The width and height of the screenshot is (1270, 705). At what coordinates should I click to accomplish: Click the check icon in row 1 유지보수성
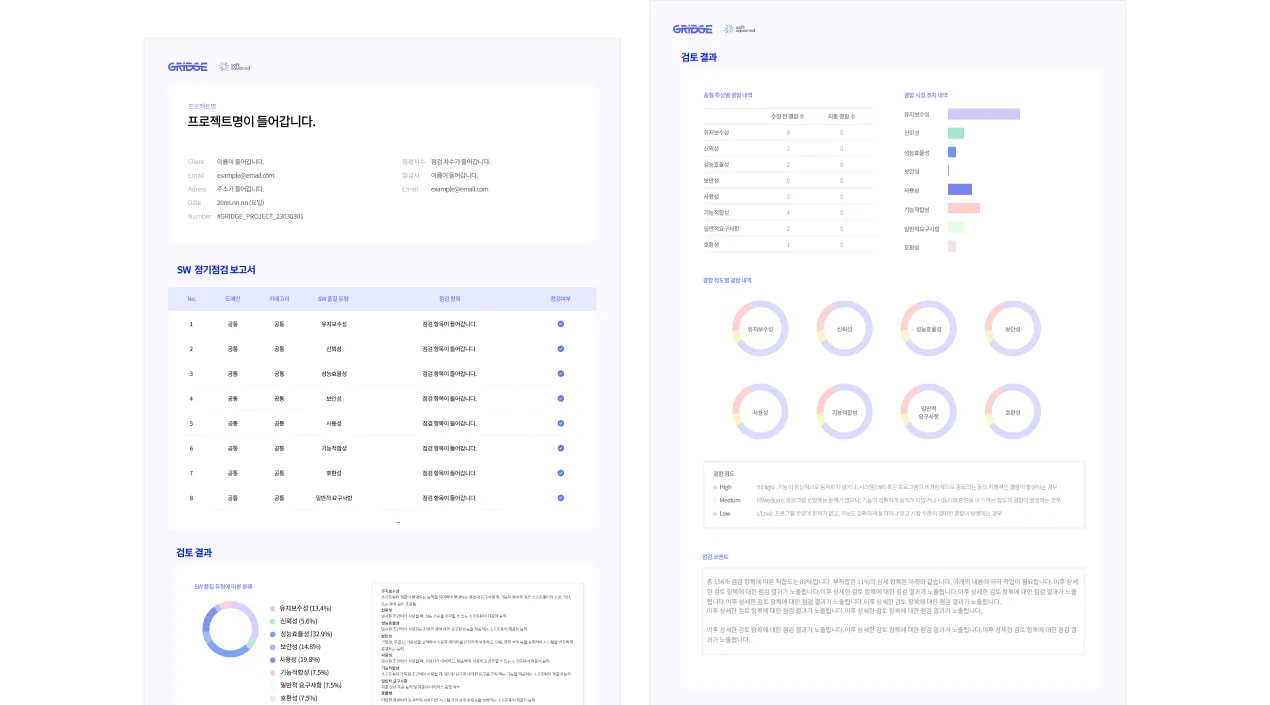(561, 324)
